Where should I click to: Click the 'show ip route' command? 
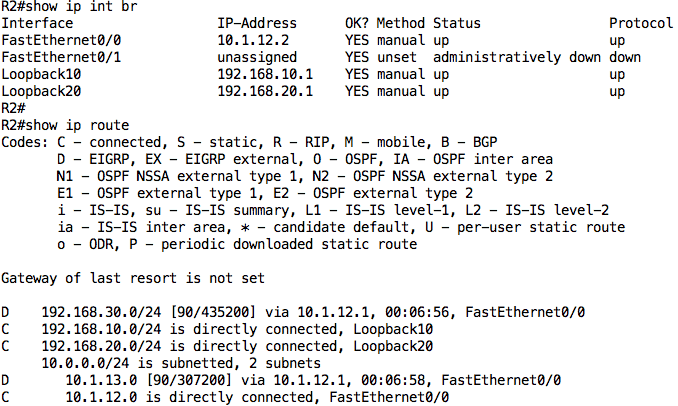77,125
